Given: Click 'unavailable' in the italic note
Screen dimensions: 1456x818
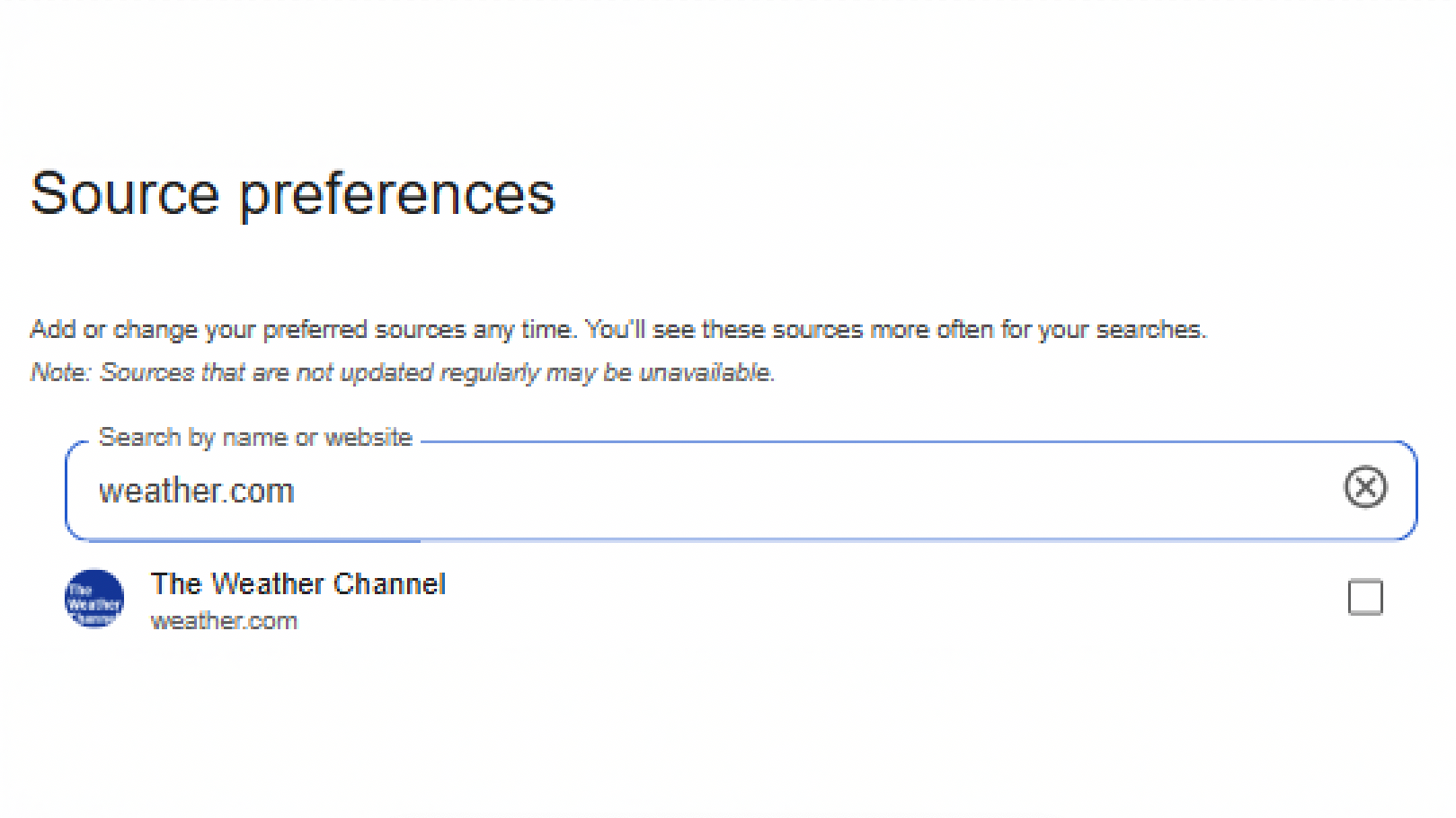Looking at the screenshot, I should pyautogui.click(x=706, y=372).
